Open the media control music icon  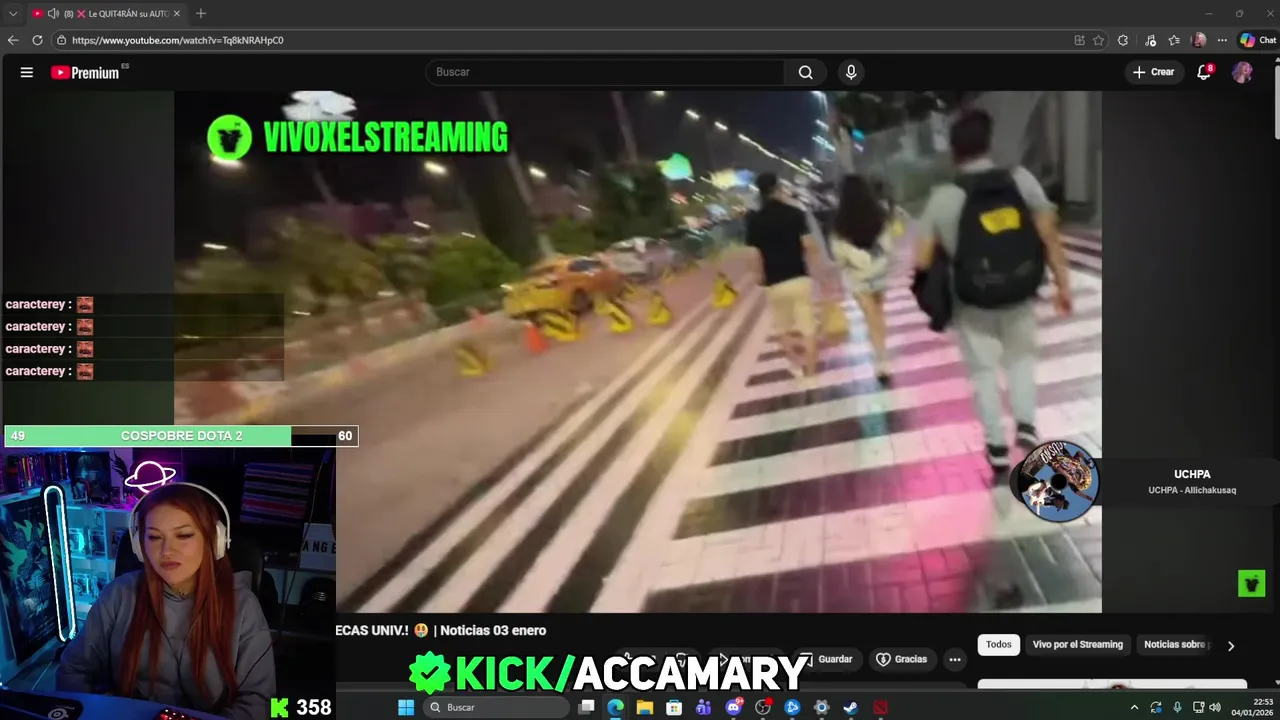click(1150, 40)
